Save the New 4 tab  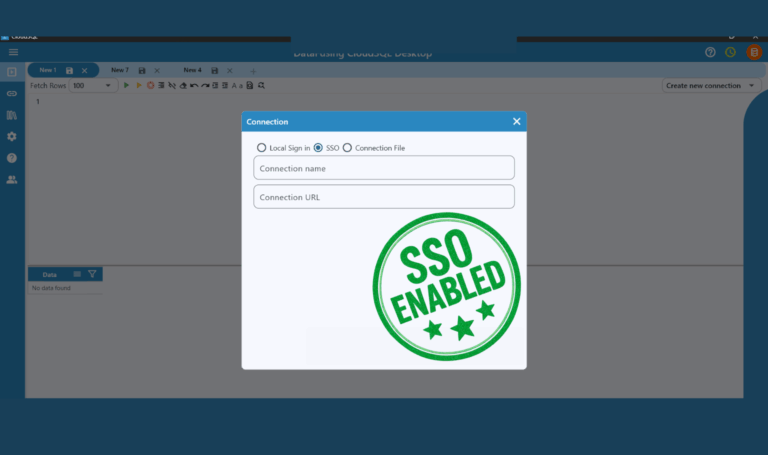pyautogui.click(x=215, y=71)
